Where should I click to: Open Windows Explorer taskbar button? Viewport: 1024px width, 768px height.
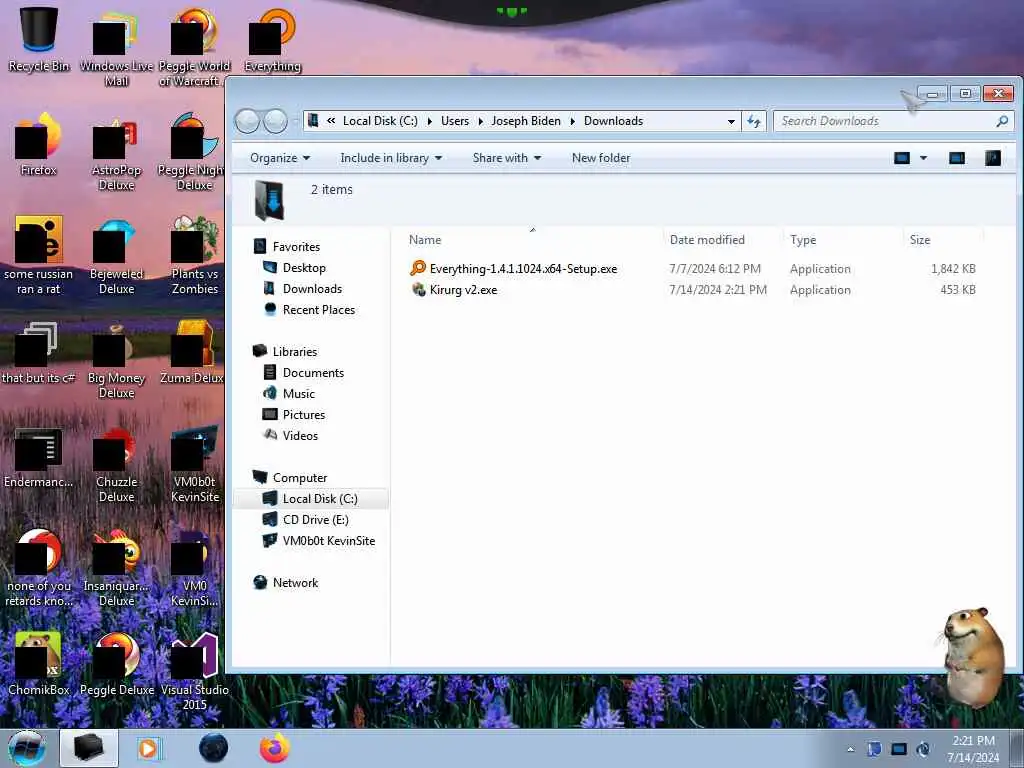(89, 748)
